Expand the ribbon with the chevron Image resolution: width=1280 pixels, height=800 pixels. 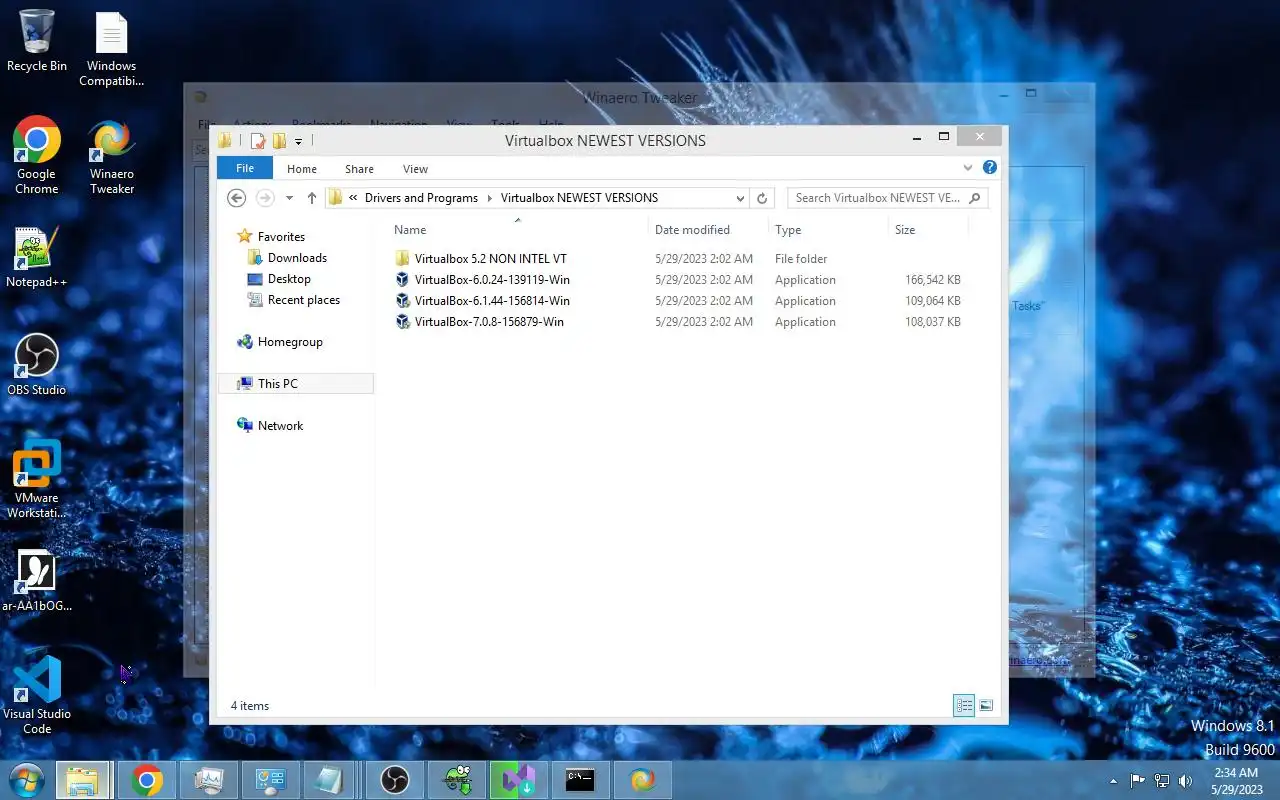[968, 168]
